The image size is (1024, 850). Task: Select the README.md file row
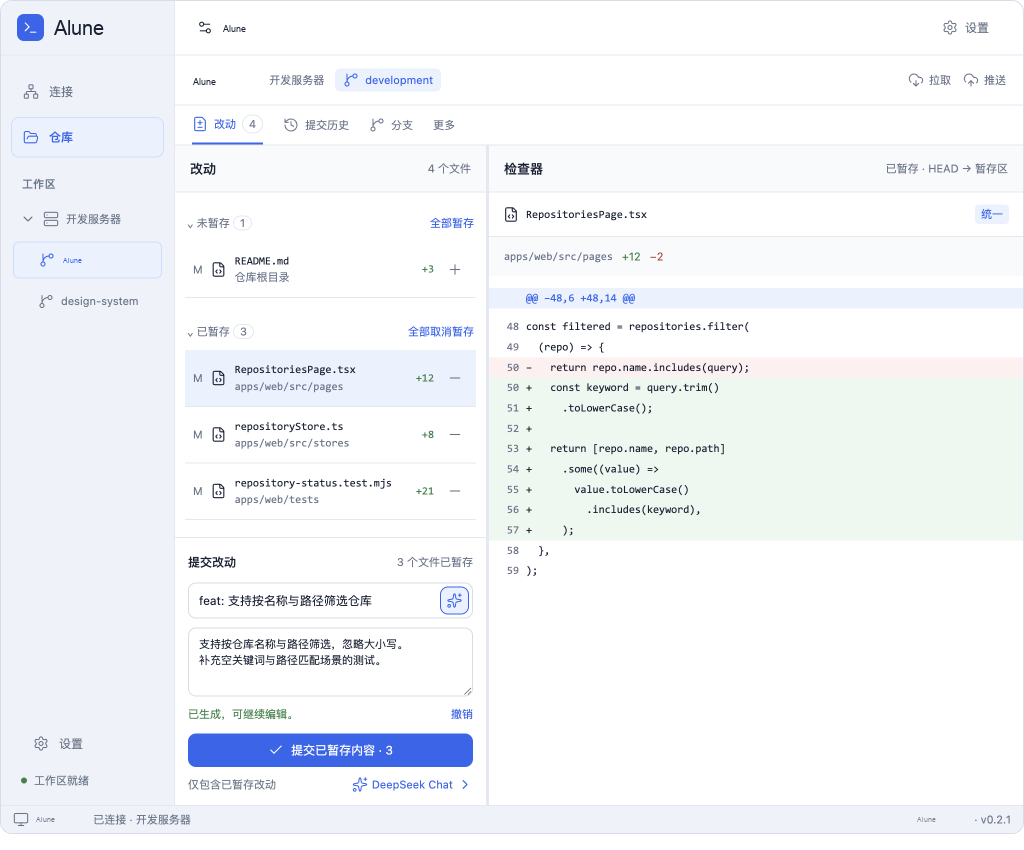click(x=330, y=269)
